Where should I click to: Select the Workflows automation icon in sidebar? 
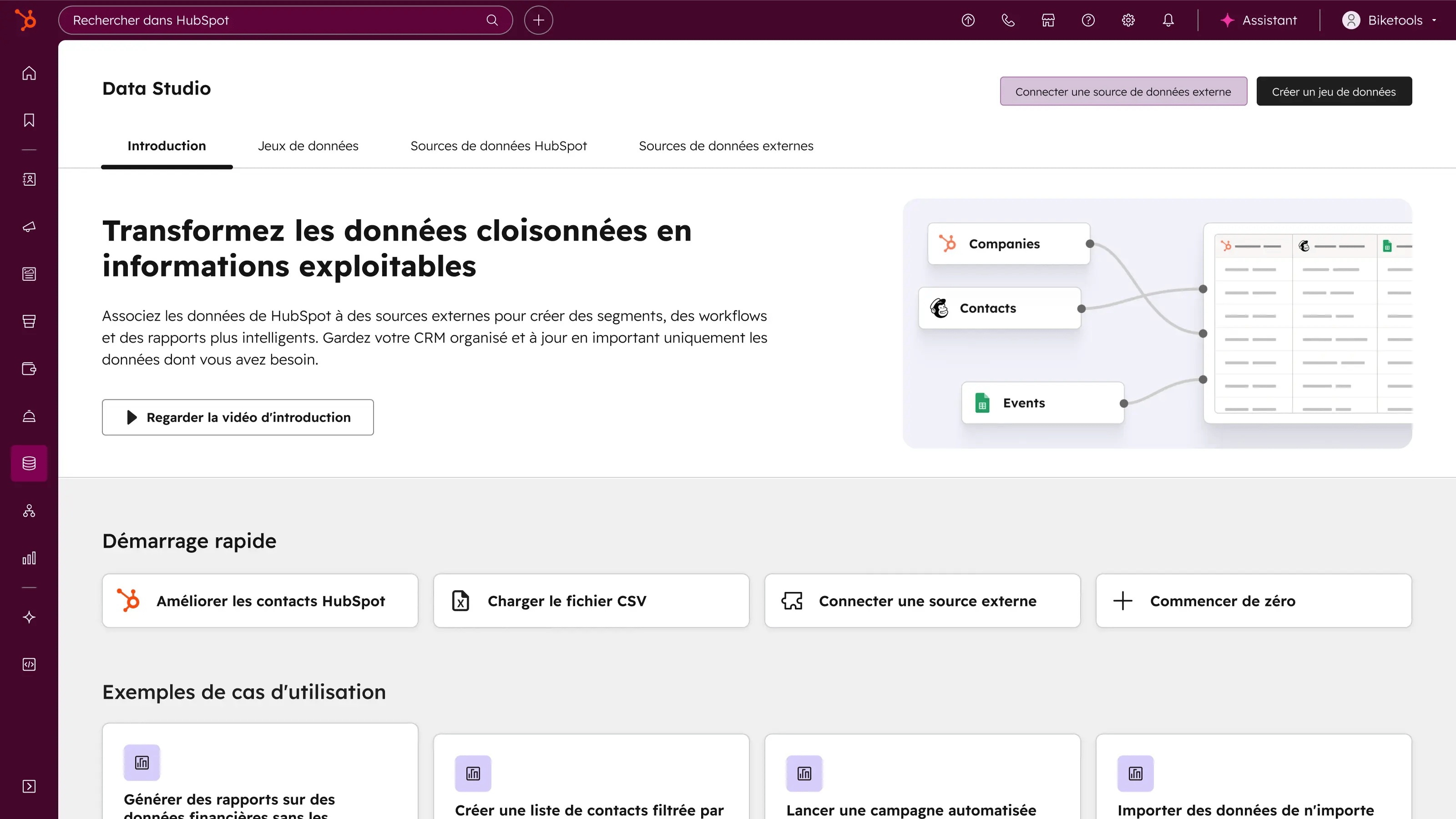point(28,511)
